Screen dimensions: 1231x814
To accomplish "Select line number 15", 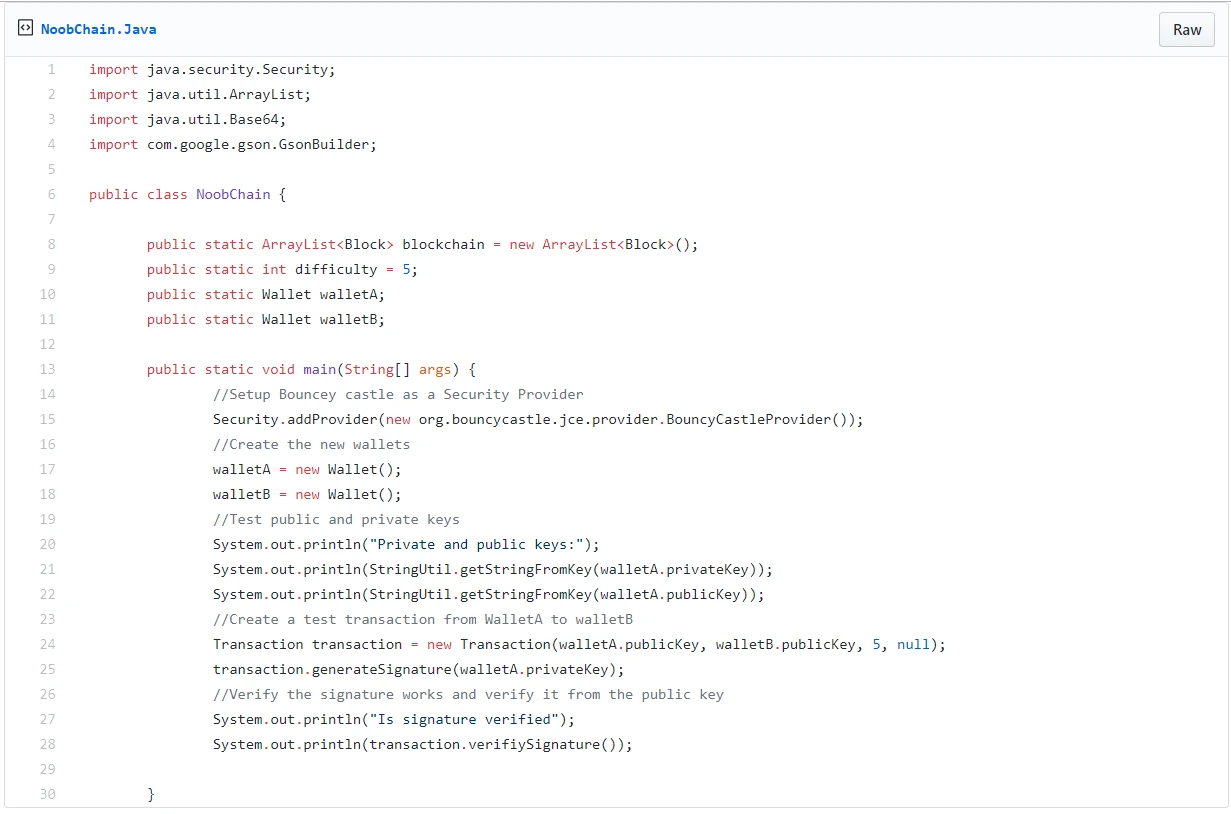I will 48,419.
